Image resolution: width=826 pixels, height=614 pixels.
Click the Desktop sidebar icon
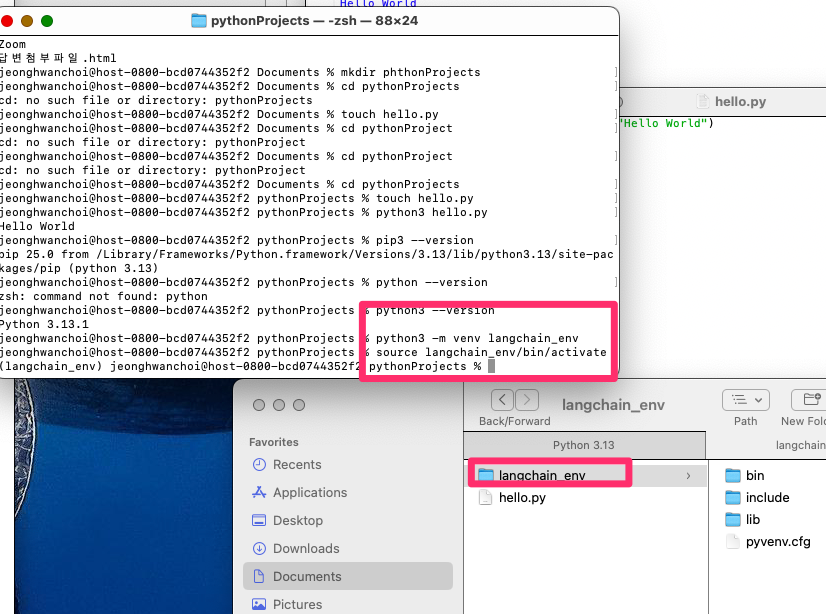click(259, 520)
